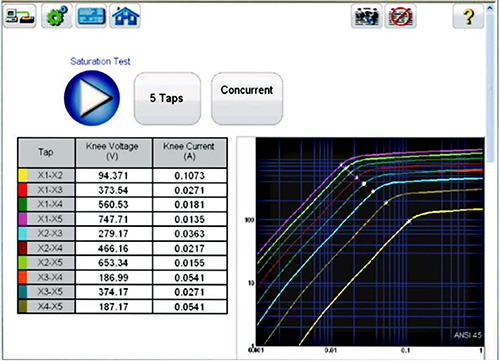Screen dimensions: 500x361
Task: Start the Saturation Test play button
Action: pyautogui.click(x=92, y=98)
